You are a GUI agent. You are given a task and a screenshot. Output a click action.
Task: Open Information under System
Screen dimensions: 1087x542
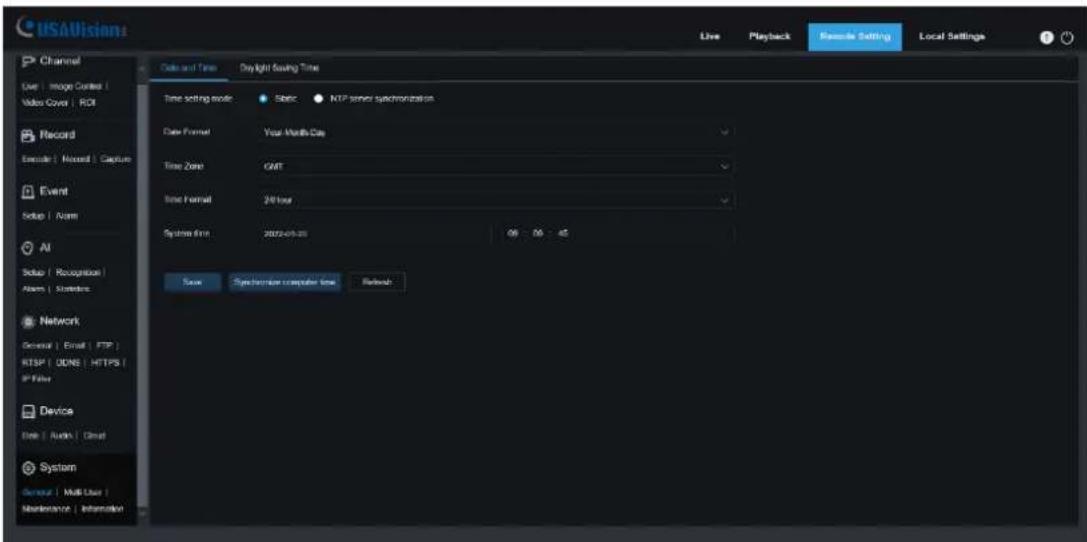pyautogui.click(x=103, y=509)
